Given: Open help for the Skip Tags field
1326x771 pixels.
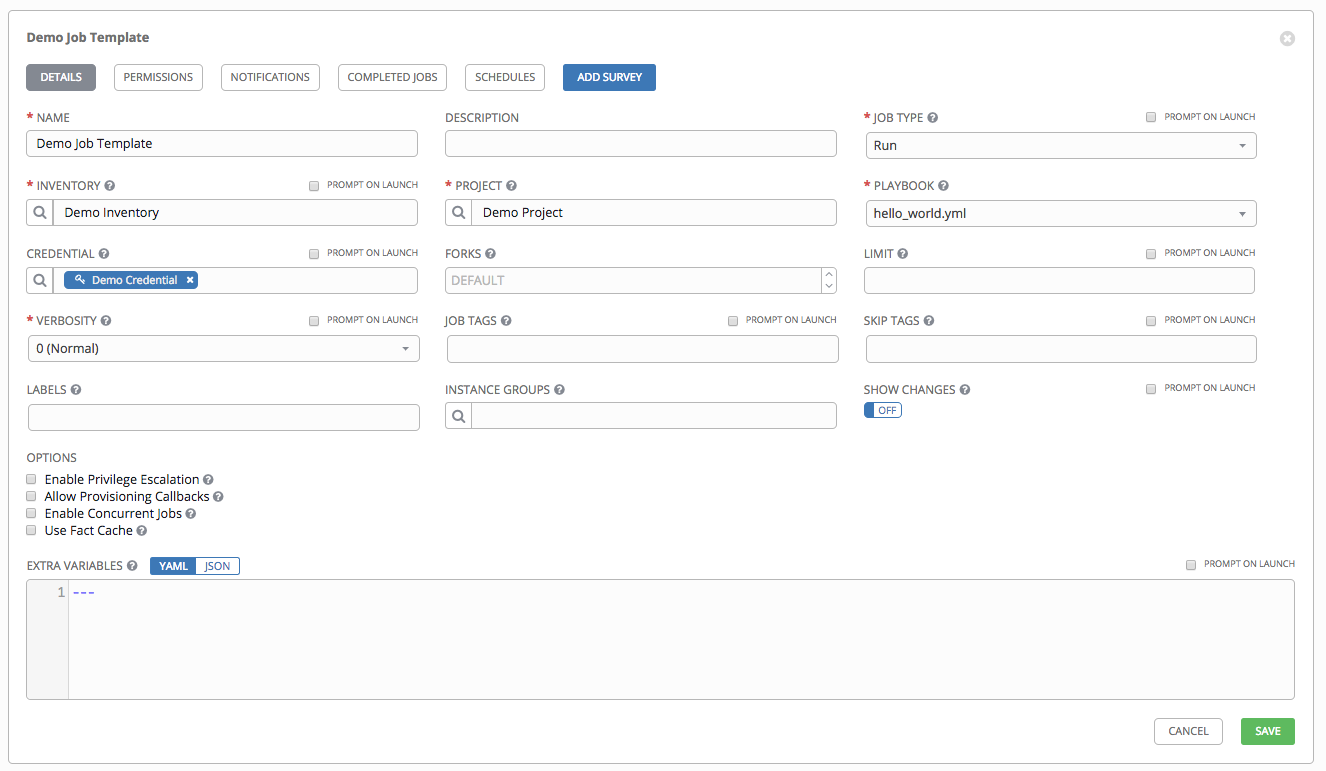Looking at the screenshot, I should [x=929, y=321].
